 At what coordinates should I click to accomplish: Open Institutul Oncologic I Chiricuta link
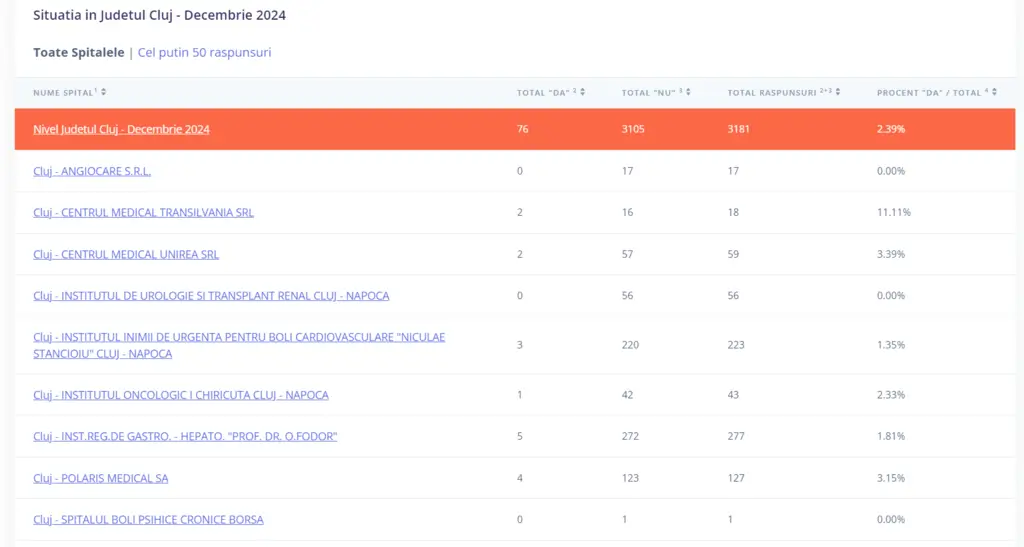[181, 395]
